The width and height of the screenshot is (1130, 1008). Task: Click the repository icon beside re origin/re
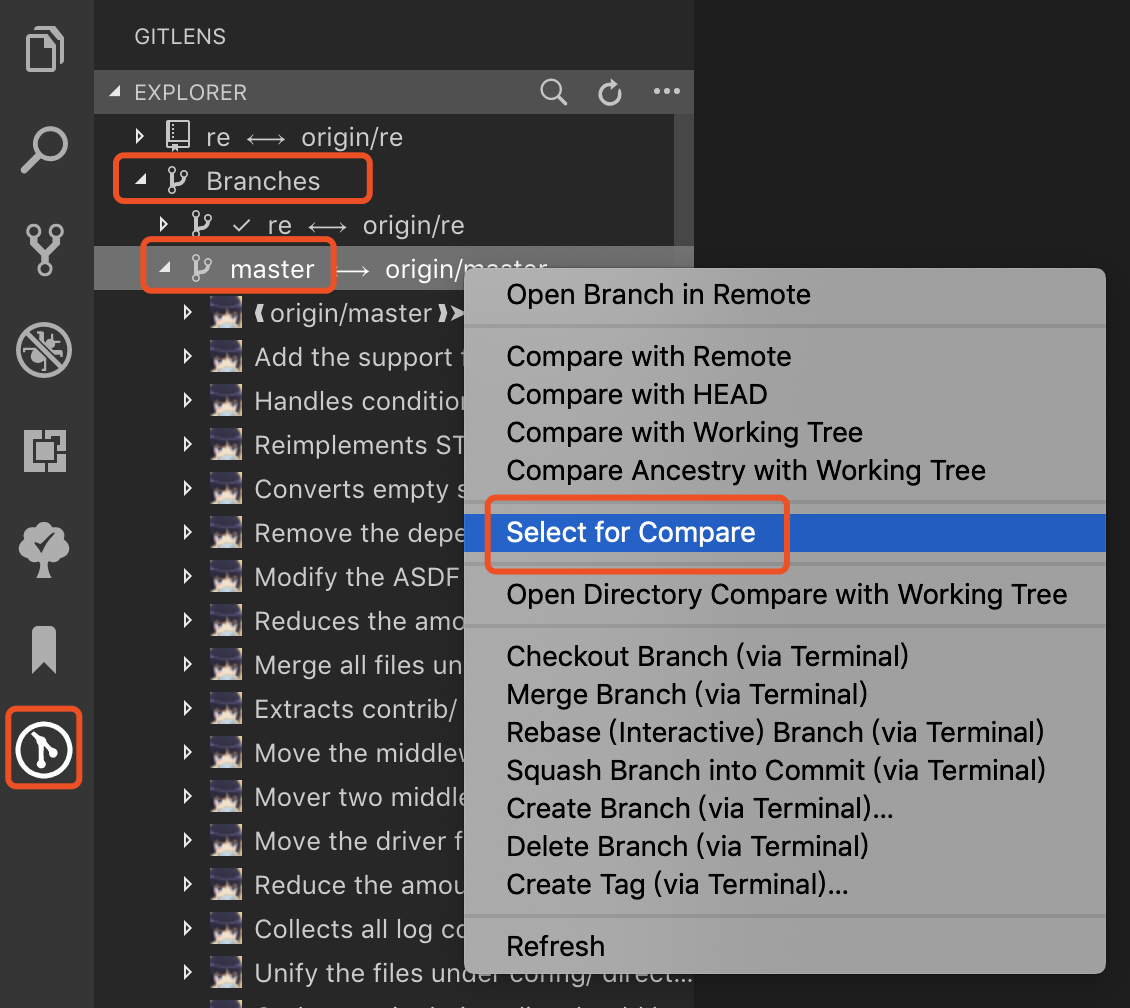tap(177, 136)
